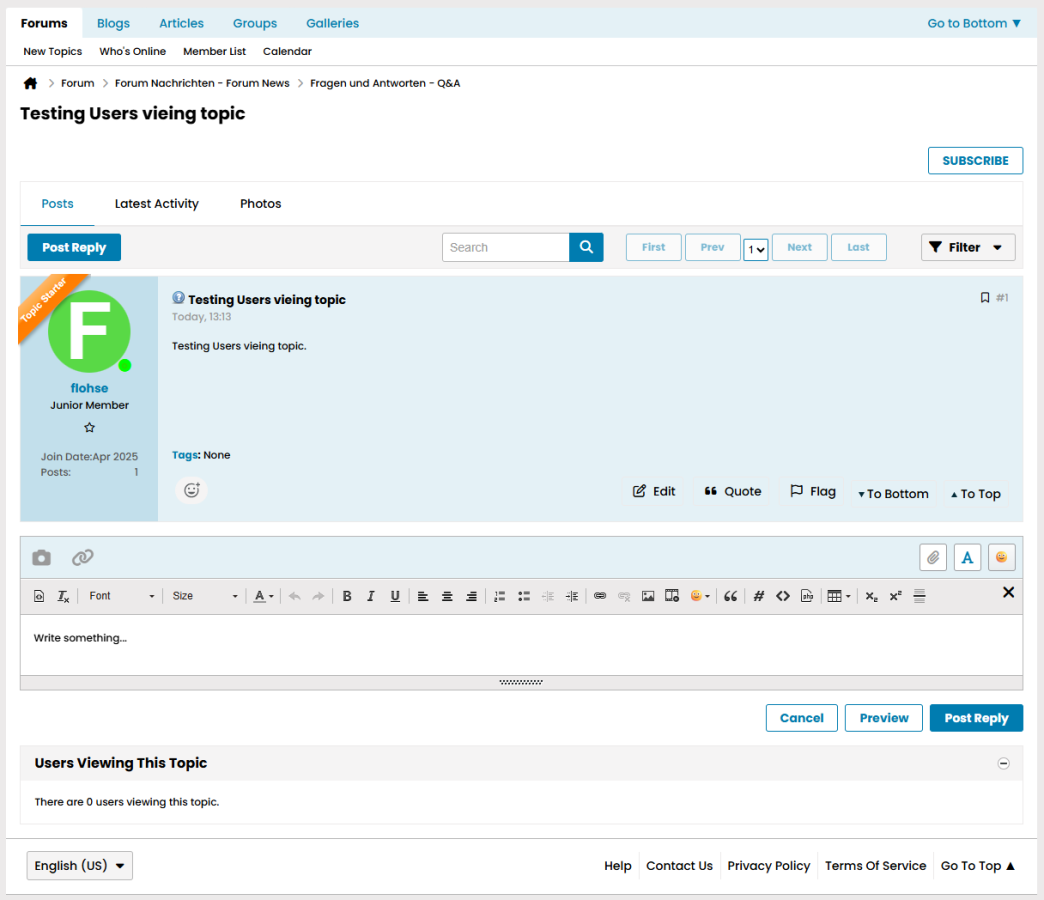The width and height of the screenshot is (1044, 900).
Task: Click the Undo arrow in editor toolbar
Action: coord(294,596)
